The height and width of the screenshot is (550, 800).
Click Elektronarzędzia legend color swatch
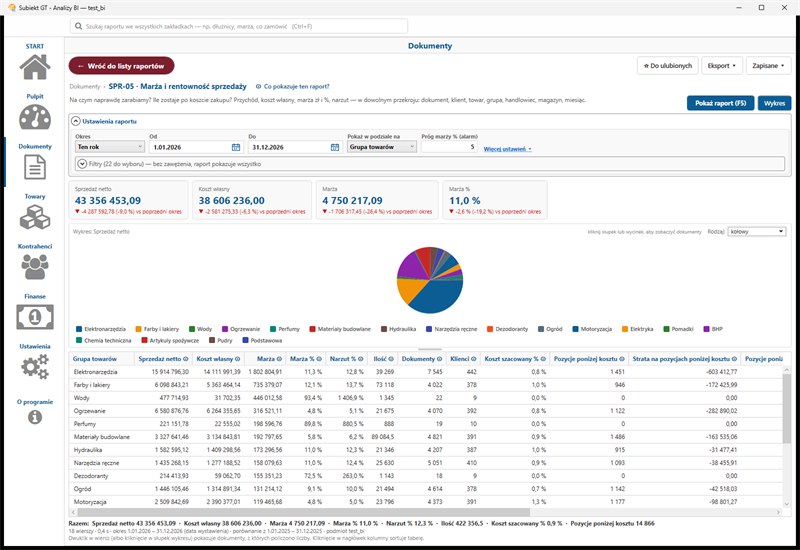[x=79, y=329]
